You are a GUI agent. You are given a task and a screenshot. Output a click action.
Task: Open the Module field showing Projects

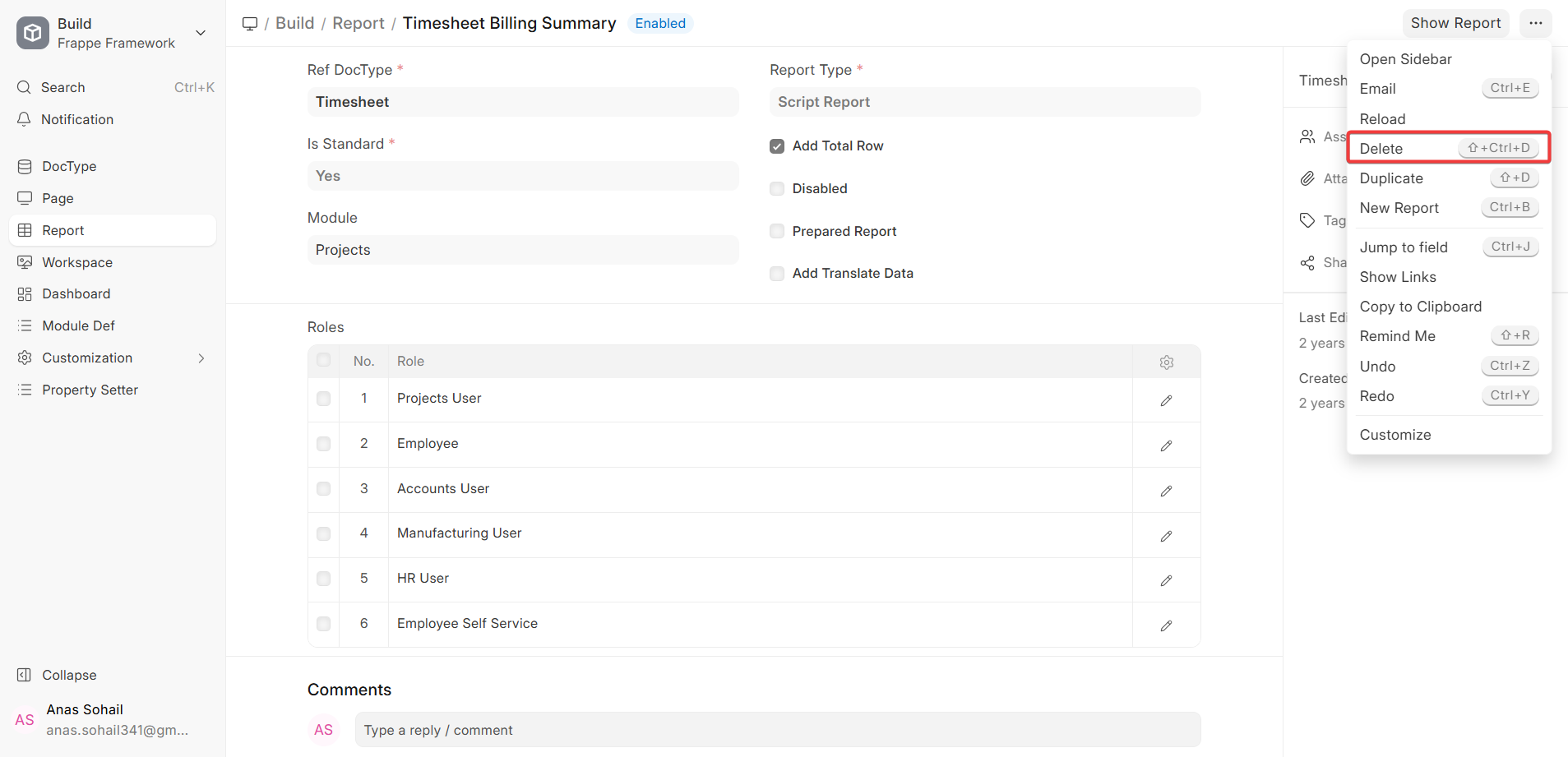(x=523, y=250)
